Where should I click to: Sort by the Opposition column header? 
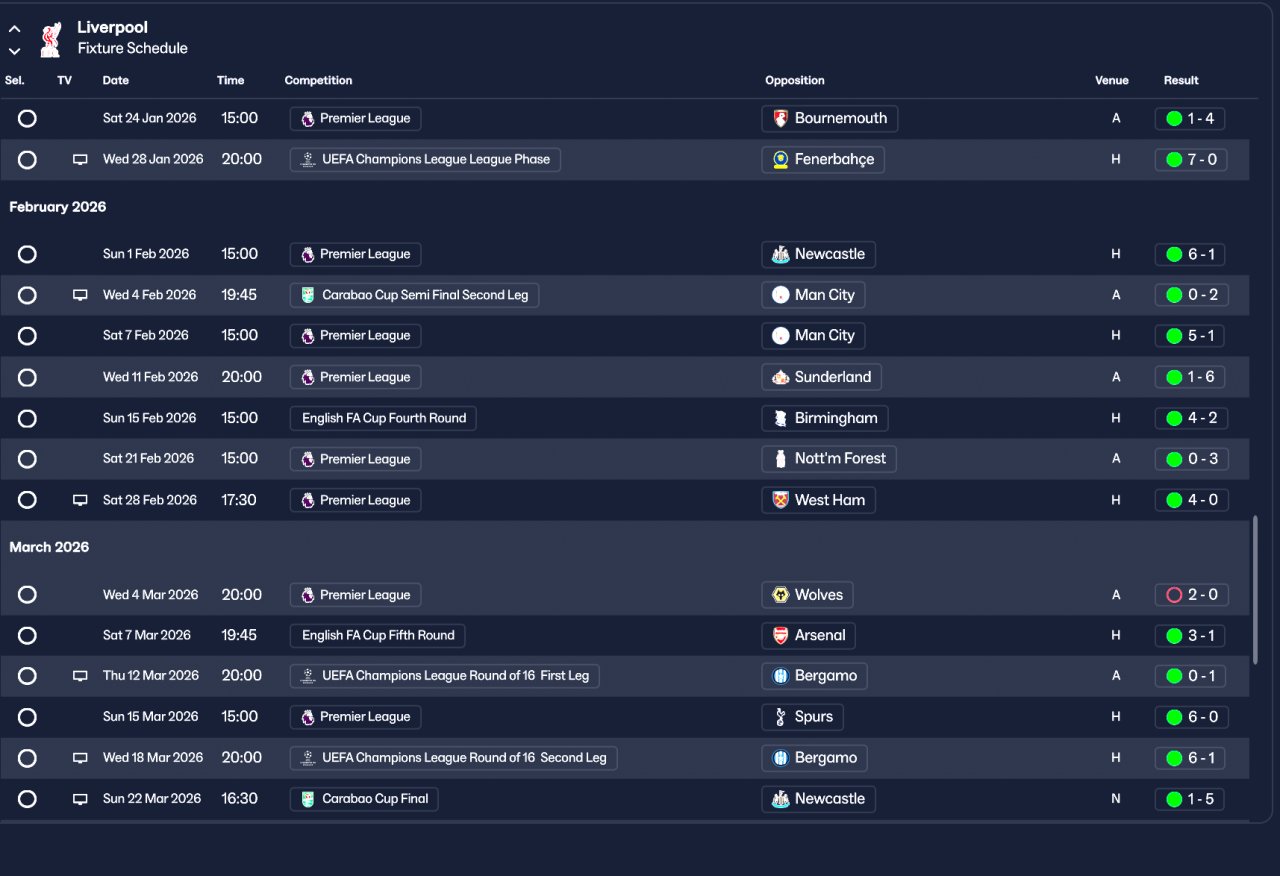click(x=795, y=80)
